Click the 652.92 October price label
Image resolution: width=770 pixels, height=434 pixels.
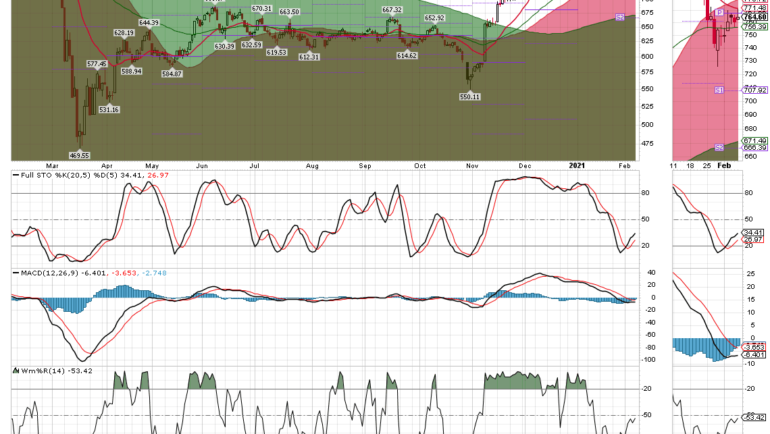click(434, 18)
